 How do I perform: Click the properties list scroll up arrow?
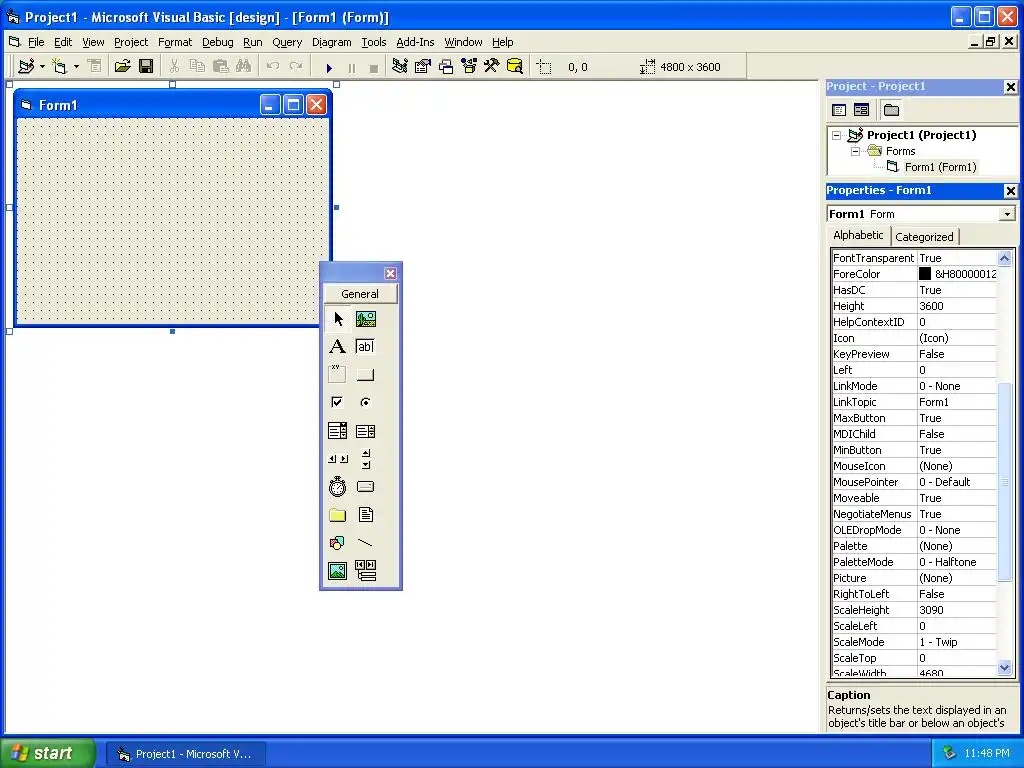[x=1004, y=258]
